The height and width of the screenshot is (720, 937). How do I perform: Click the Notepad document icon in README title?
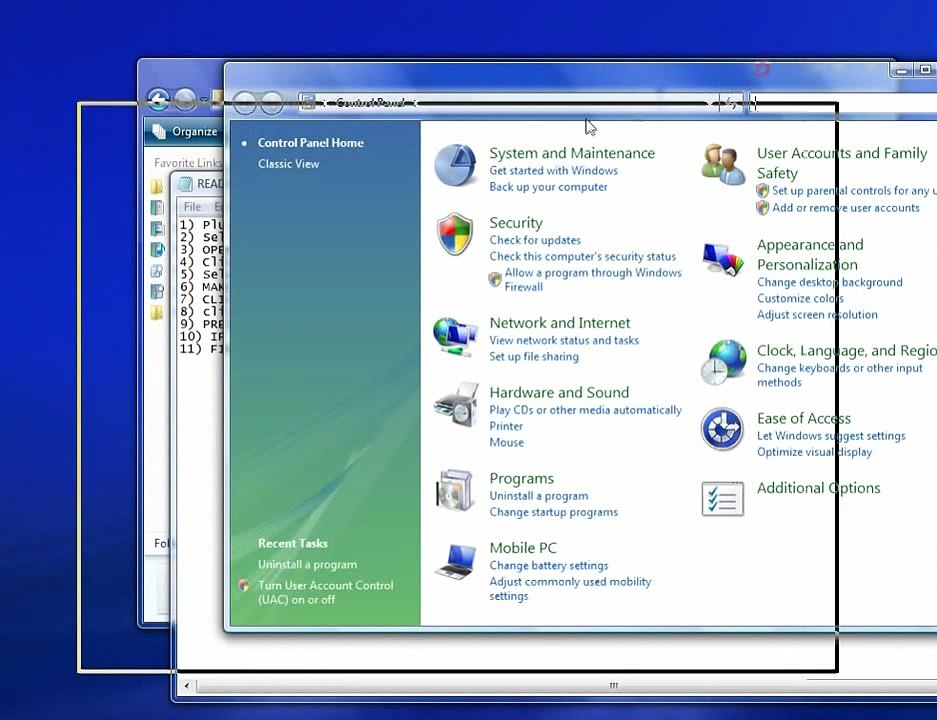pos(186,183)
